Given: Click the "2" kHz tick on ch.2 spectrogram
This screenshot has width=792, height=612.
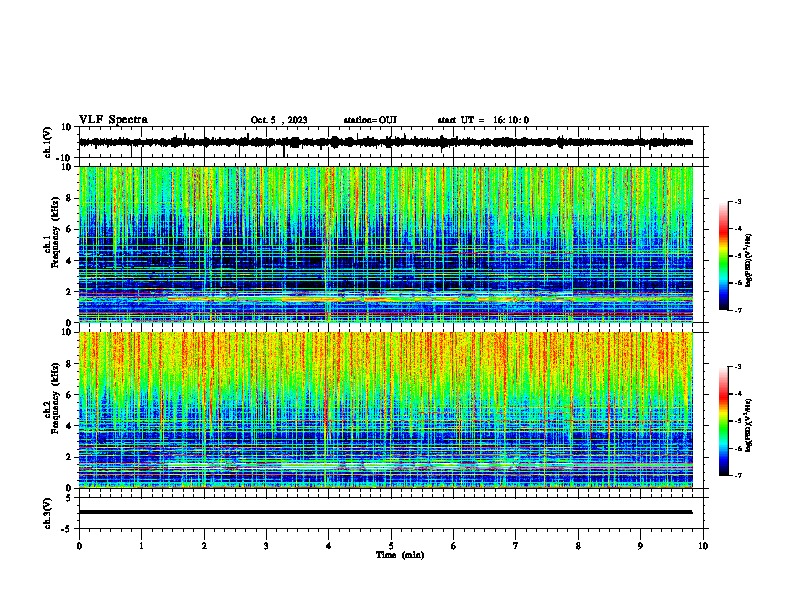Looking at the screenshot, I should (x=69, y=457).
